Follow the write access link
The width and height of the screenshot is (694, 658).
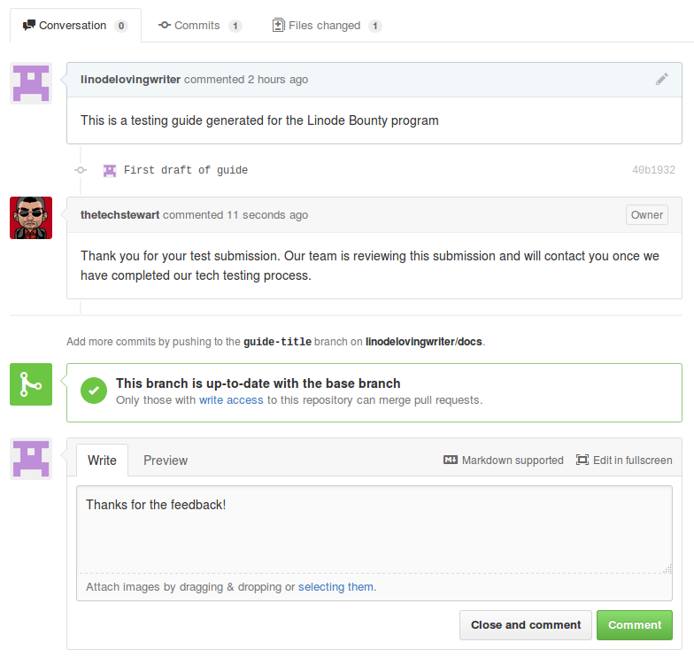[x=231, y=400]
